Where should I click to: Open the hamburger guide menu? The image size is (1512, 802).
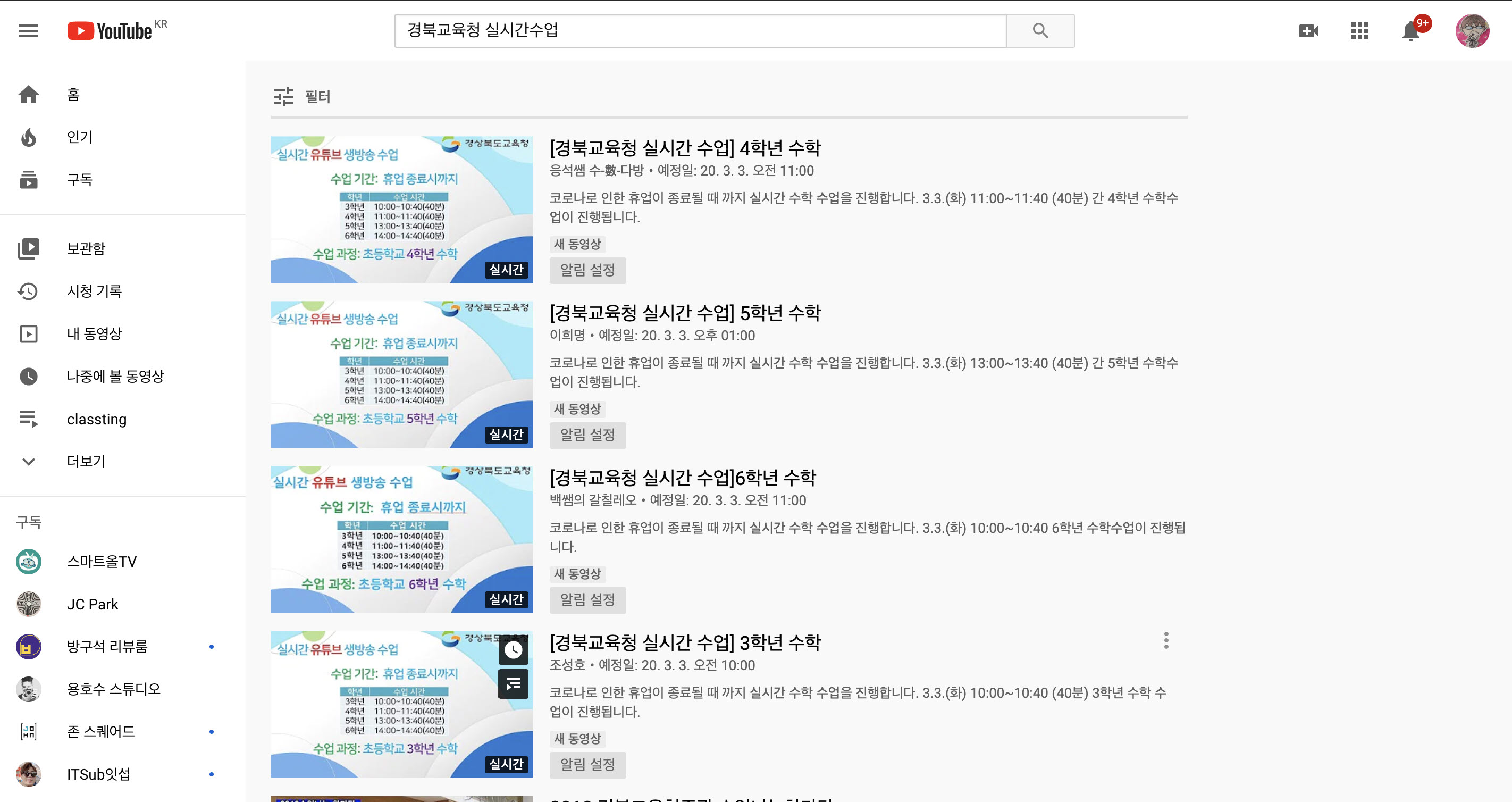coord(28,30)
